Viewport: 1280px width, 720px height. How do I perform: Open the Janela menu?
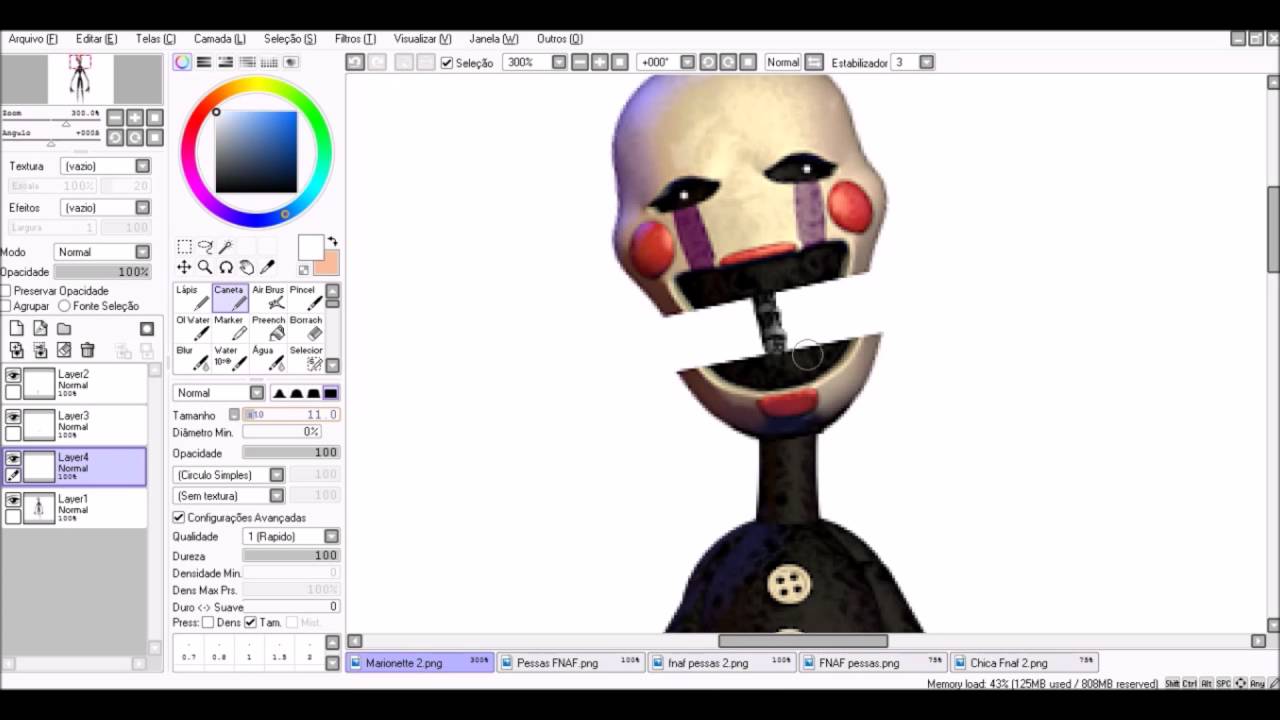point(494,39)
